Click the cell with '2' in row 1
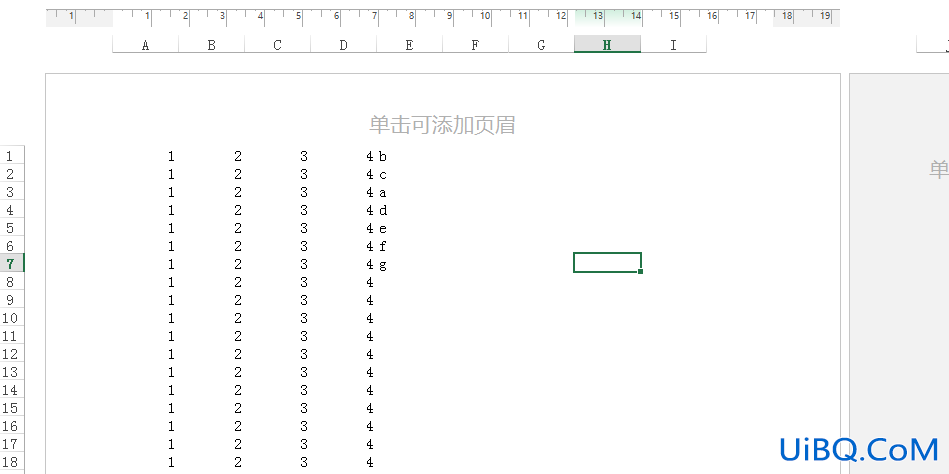This screenshot has height=474, width=949. point(211,156)
